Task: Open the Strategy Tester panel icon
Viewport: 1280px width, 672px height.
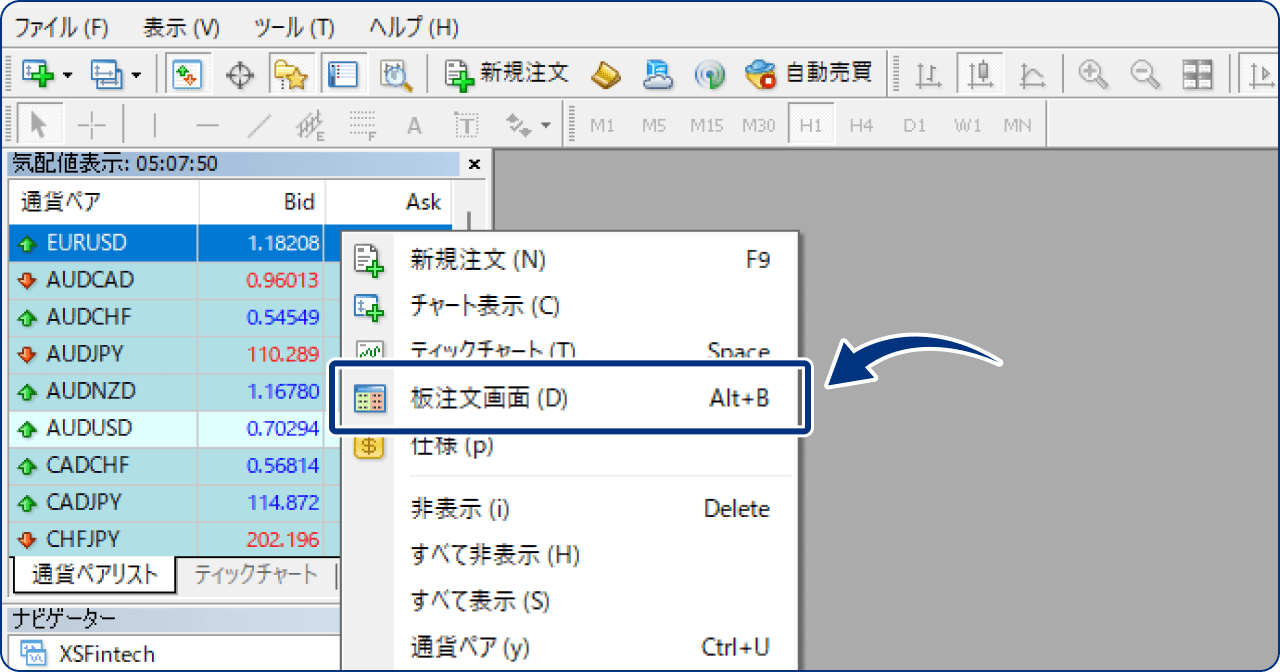Action: (395, 73)
